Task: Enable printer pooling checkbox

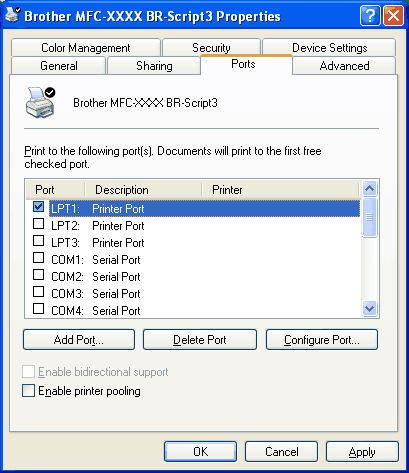Action: [28, 391]
